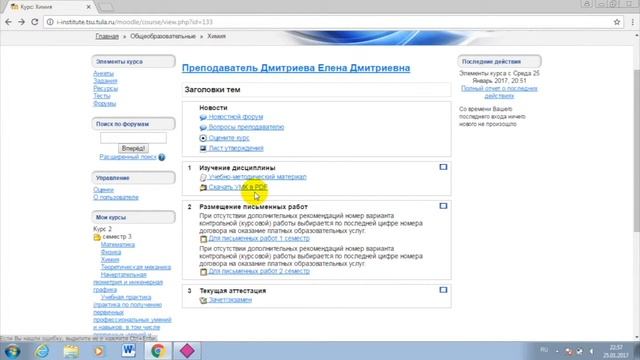Open the pink diamond app on the taskbar
The height and width of the screenshot is (360, 640).
(187, 351)
